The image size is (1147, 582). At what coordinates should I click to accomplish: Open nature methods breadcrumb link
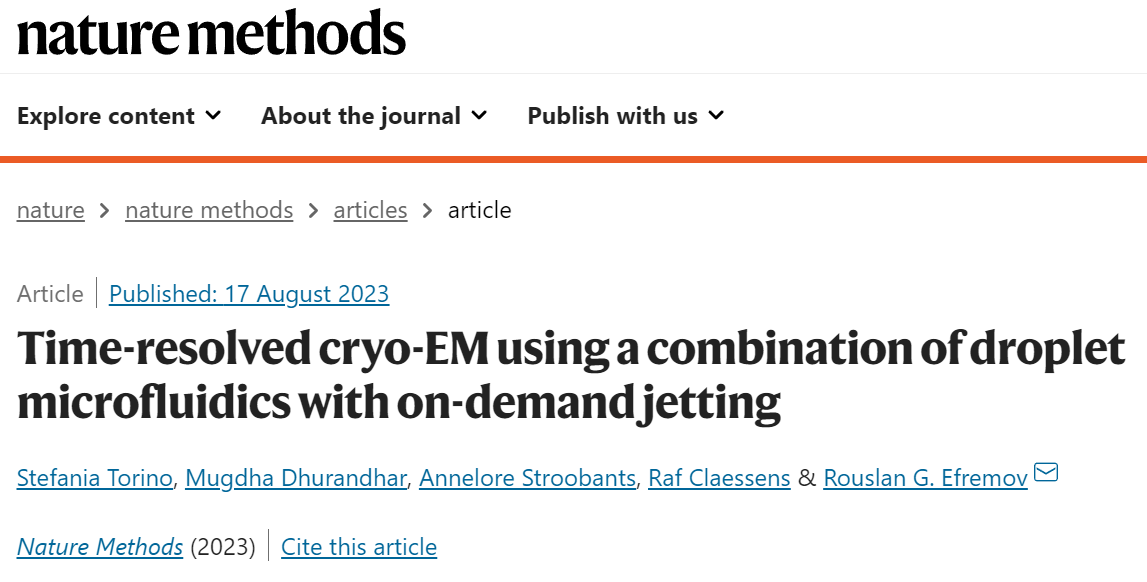click(x=209, y=211)
